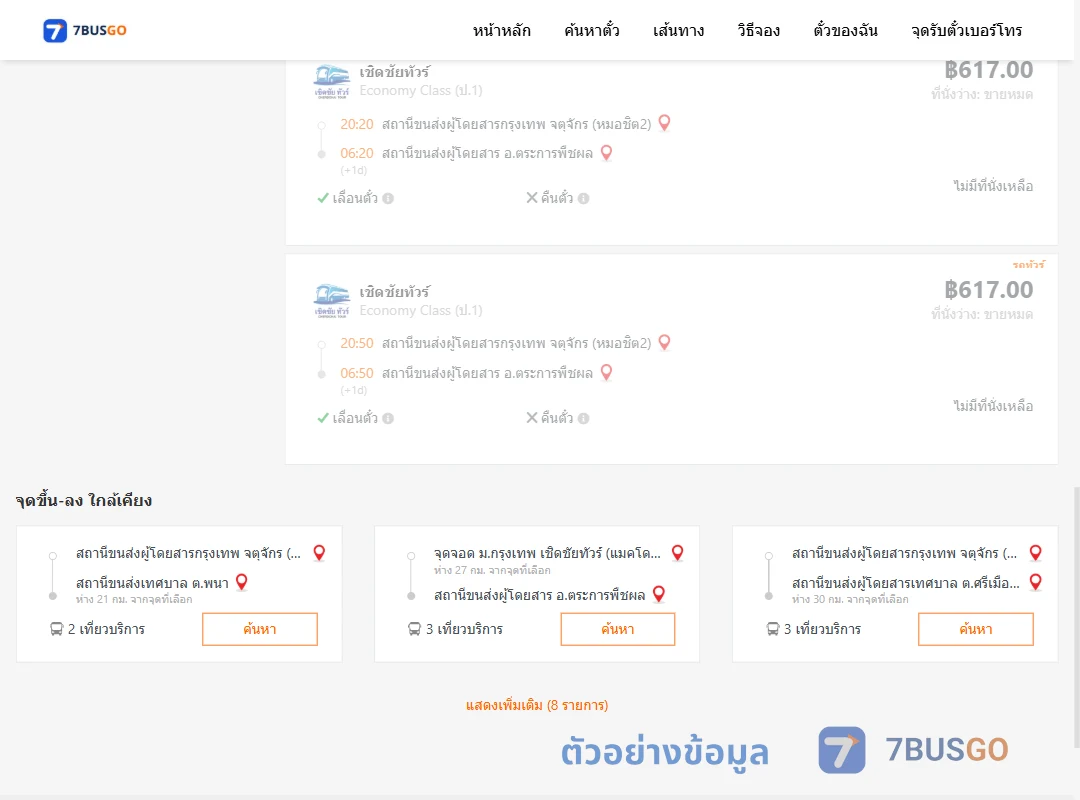The image size is (1080, 800).
Task: Click info icon beside เลื่อนตั๋ว on 20:50 trip
Action: click(x=388, y=418)
